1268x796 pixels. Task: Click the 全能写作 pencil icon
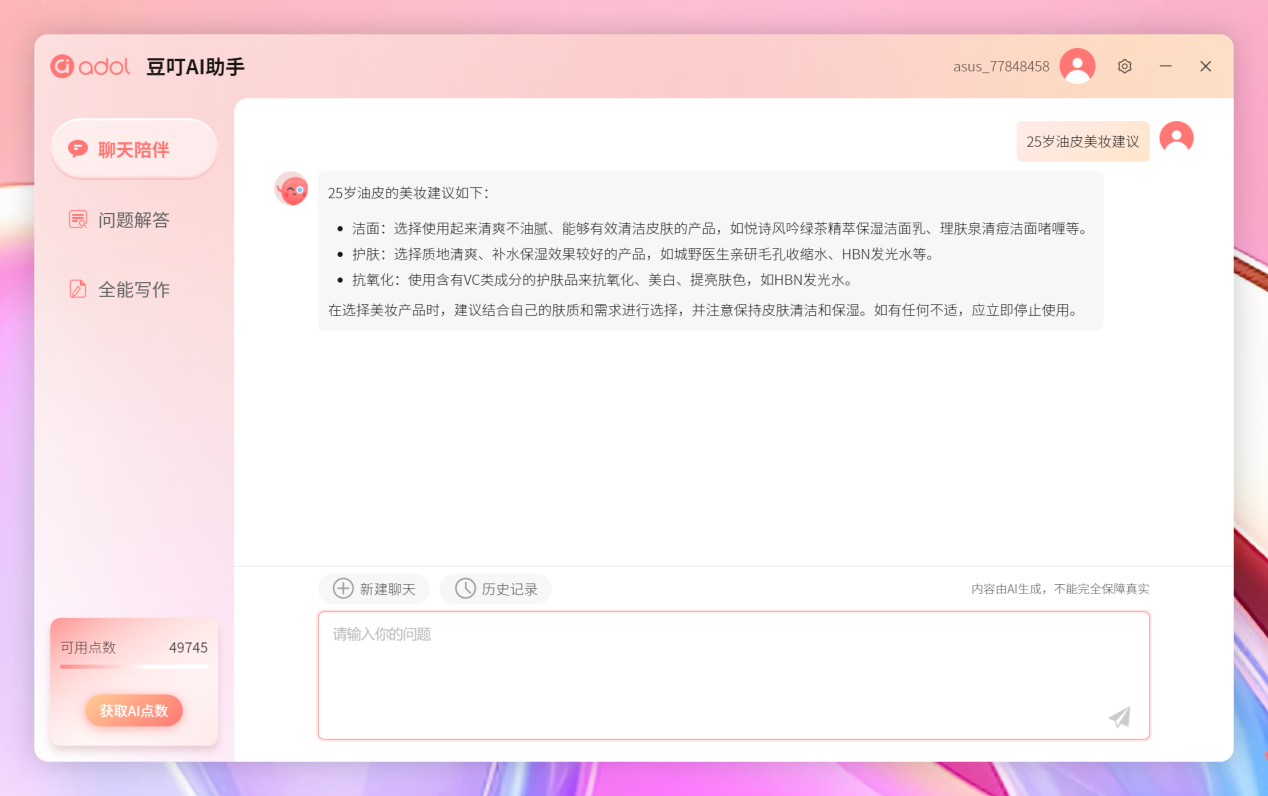[77, 289]
